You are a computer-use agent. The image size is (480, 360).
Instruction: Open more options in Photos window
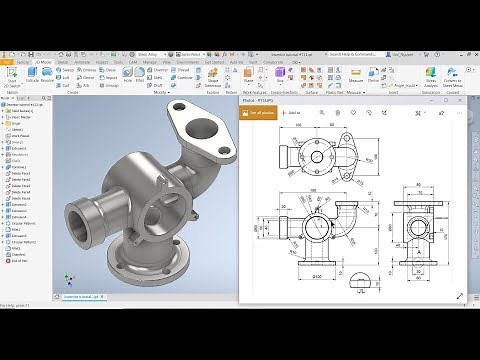460,113
